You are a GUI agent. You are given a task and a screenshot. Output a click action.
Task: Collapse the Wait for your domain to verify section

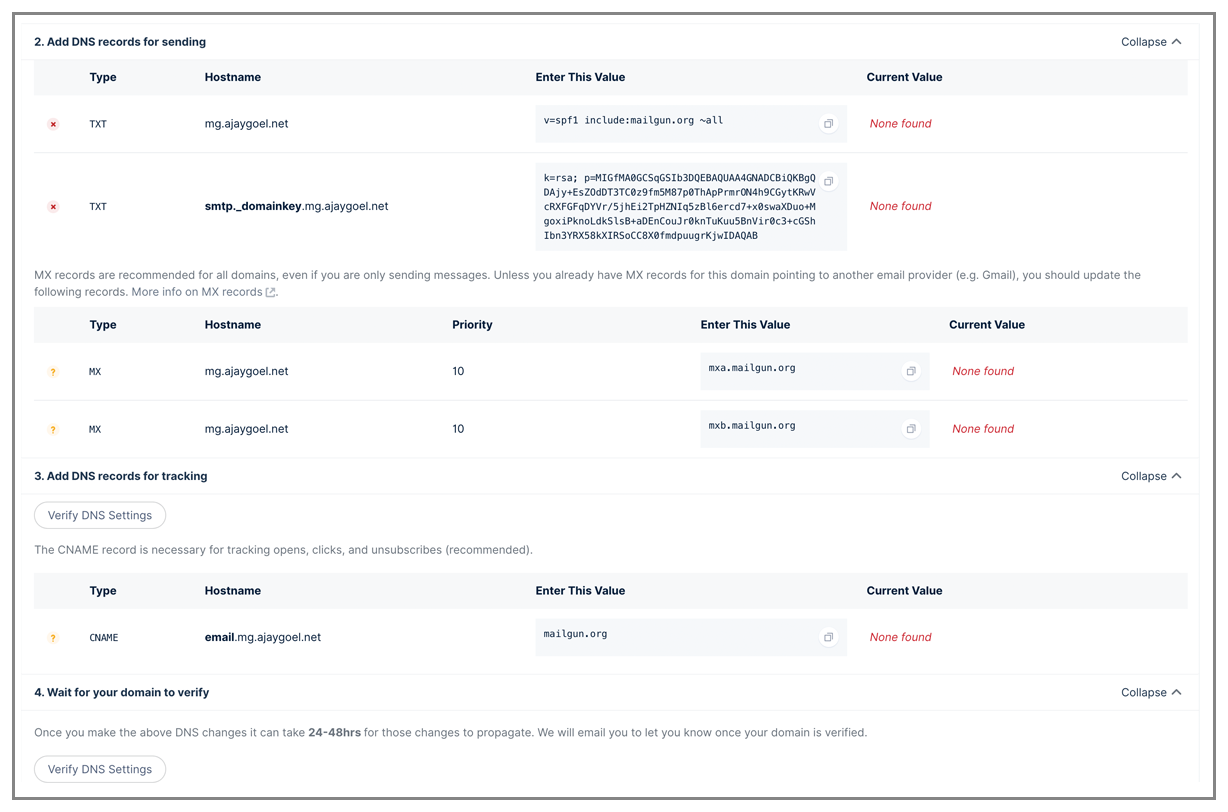pos(1151,692)
